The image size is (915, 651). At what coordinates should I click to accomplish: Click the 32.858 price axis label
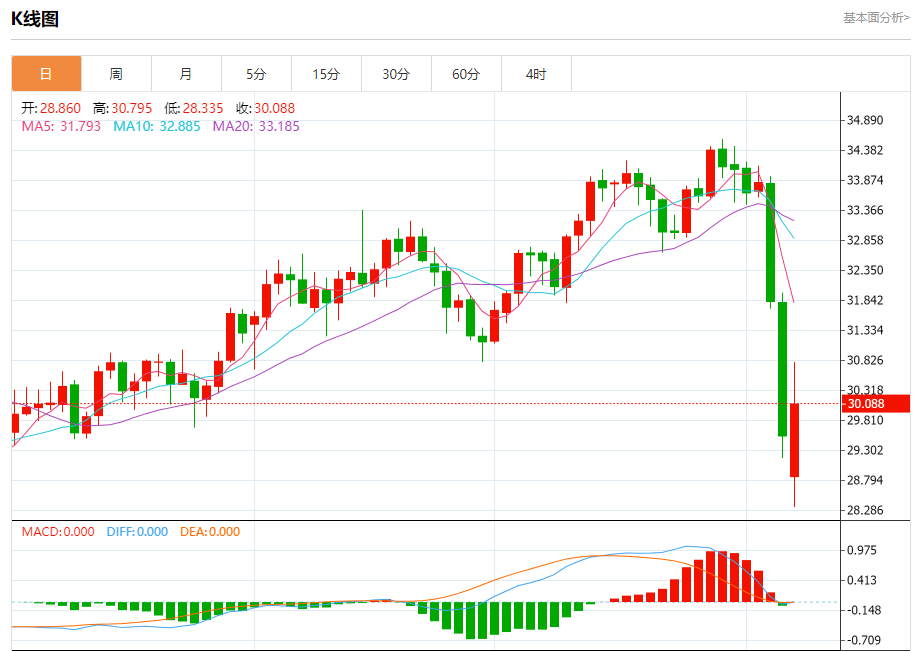865,240
